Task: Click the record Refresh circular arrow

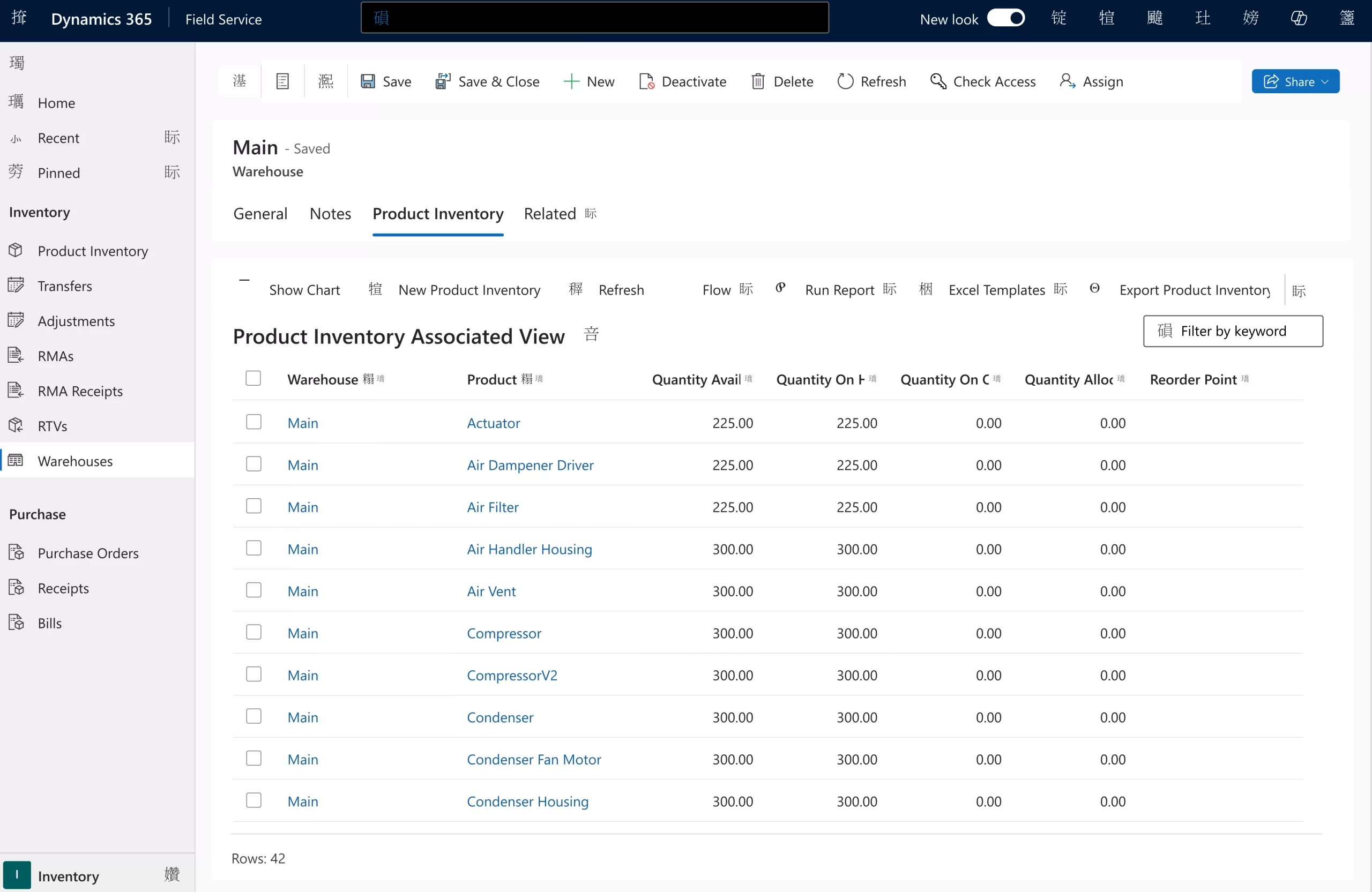Action: (845, 81)
